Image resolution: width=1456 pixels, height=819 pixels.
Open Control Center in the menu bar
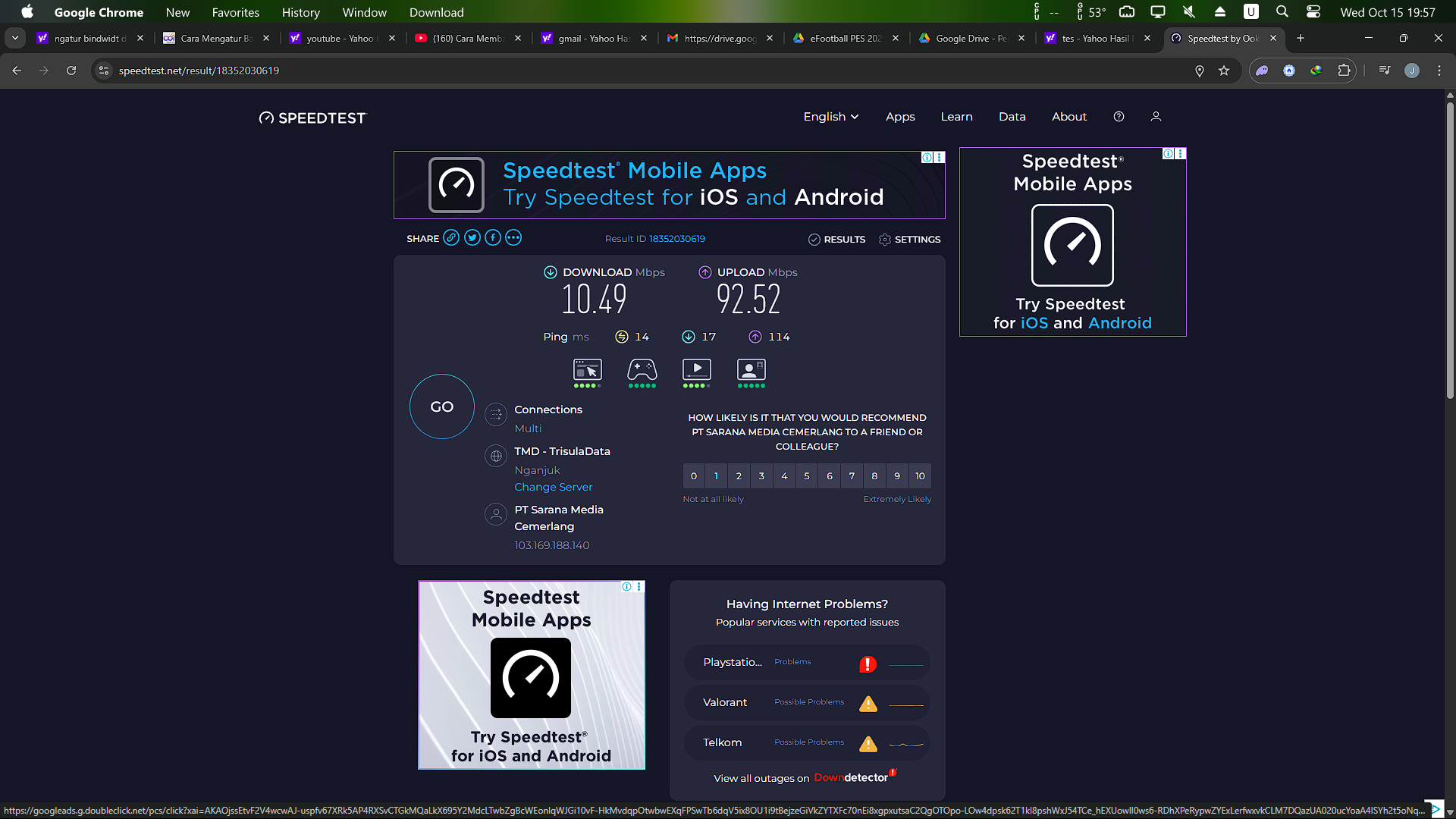(x=1313, y=12)
